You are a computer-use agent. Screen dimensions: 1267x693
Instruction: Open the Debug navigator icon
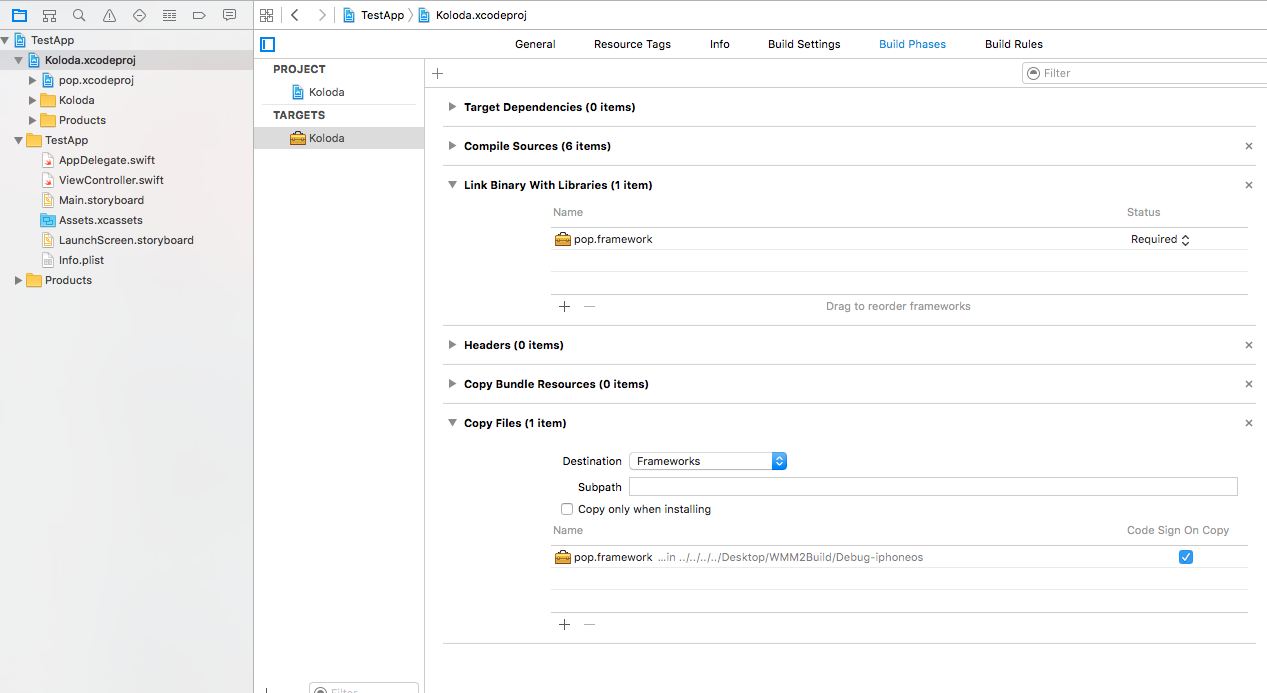169,15
